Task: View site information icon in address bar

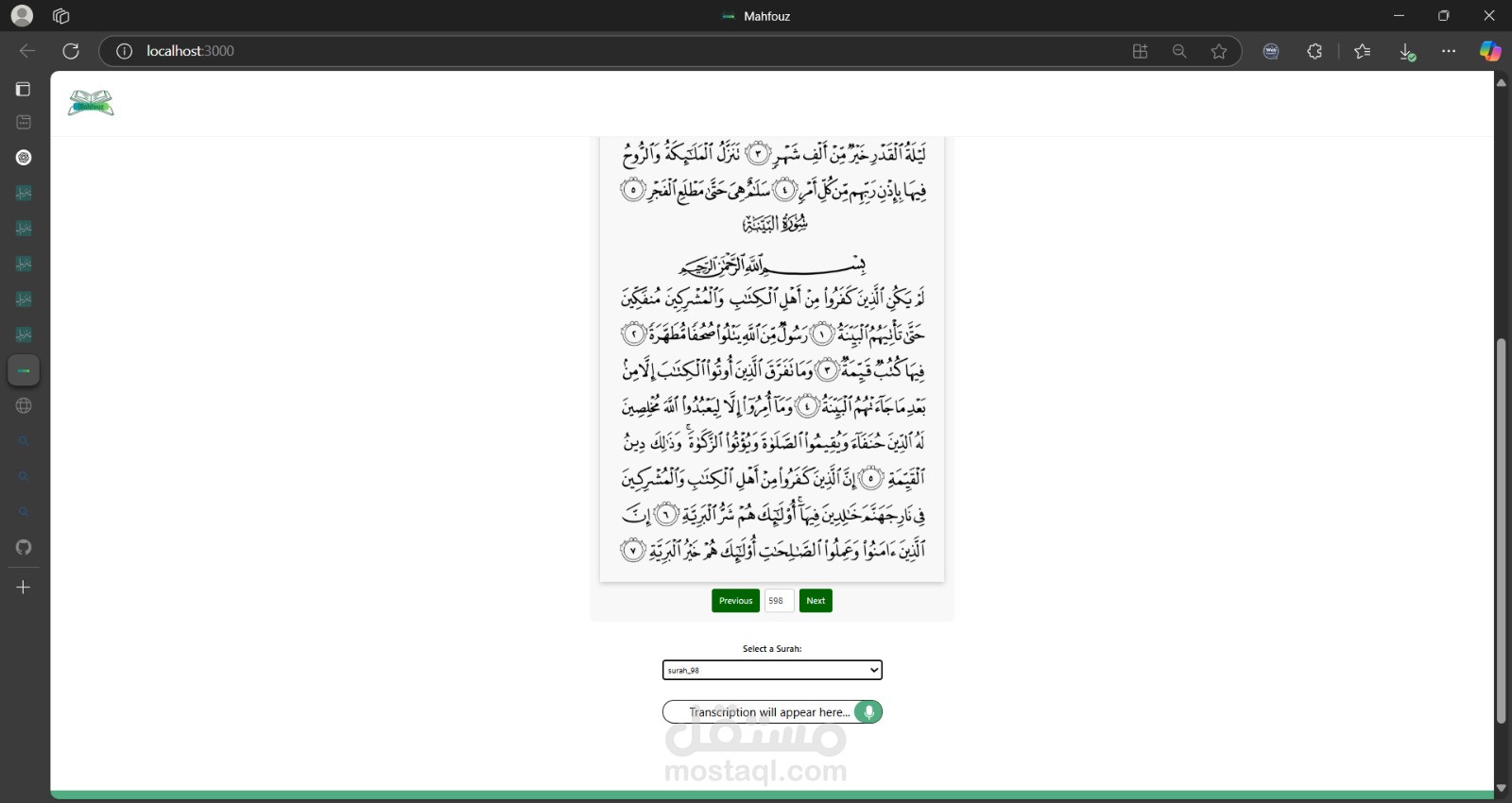Action: point(124,51)
